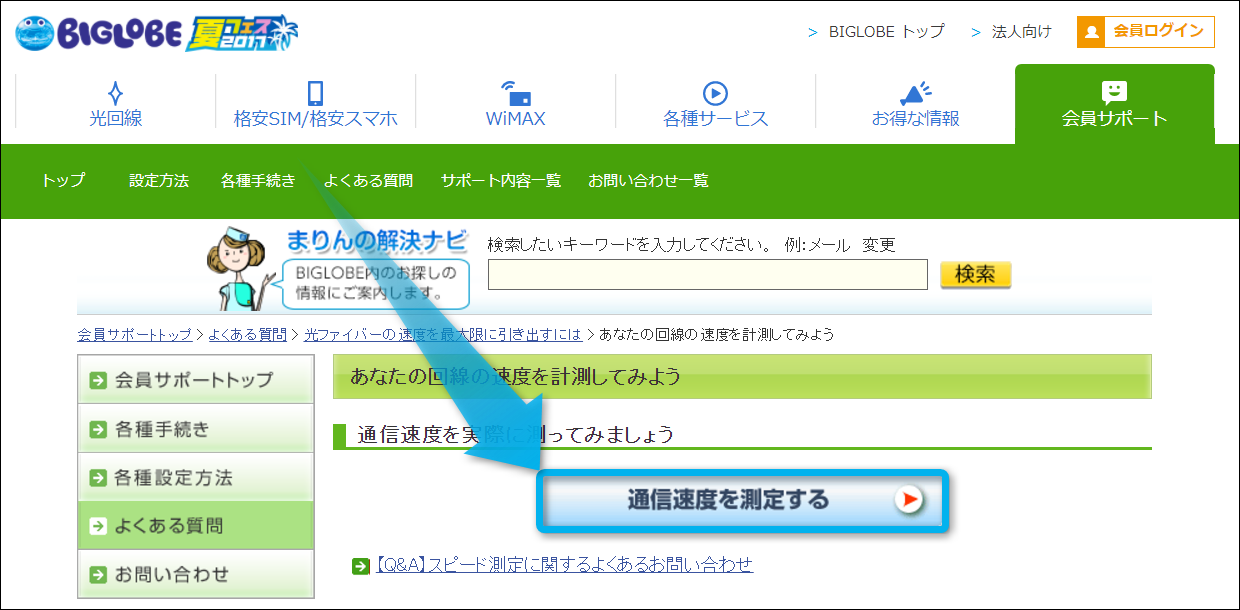Screen dimensions: 1240x610
Task: Click the keyword search input field
Action: coord(707,275)
